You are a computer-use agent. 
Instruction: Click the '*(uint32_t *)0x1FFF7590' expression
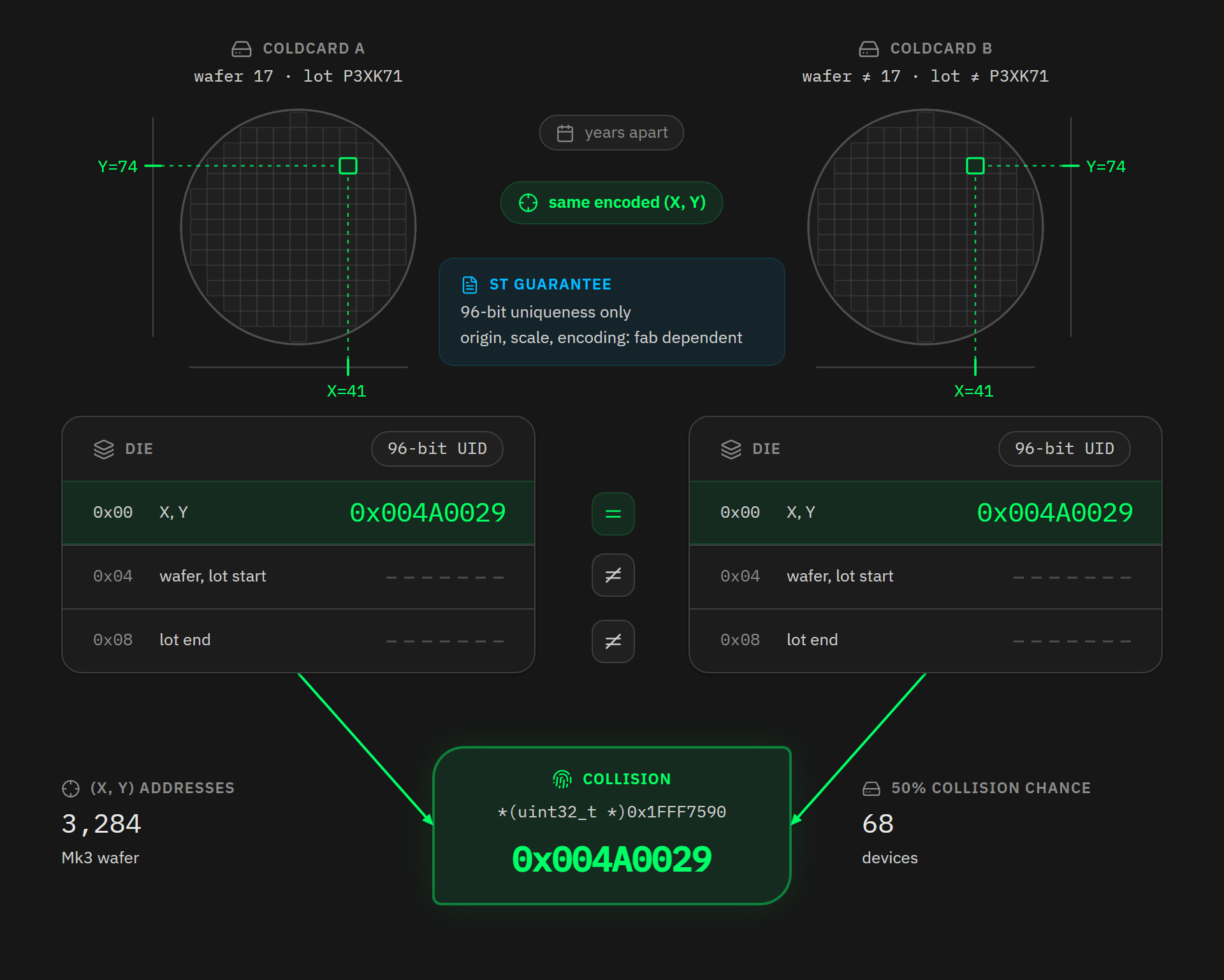(612, 812)
